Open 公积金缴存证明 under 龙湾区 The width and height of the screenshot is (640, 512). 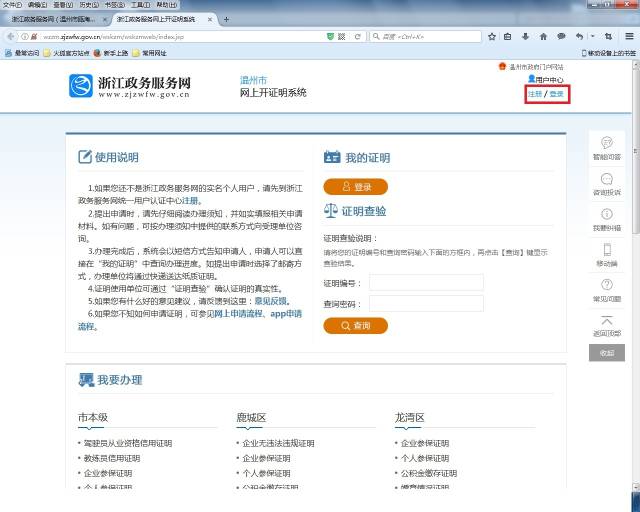tap(429, 473)
